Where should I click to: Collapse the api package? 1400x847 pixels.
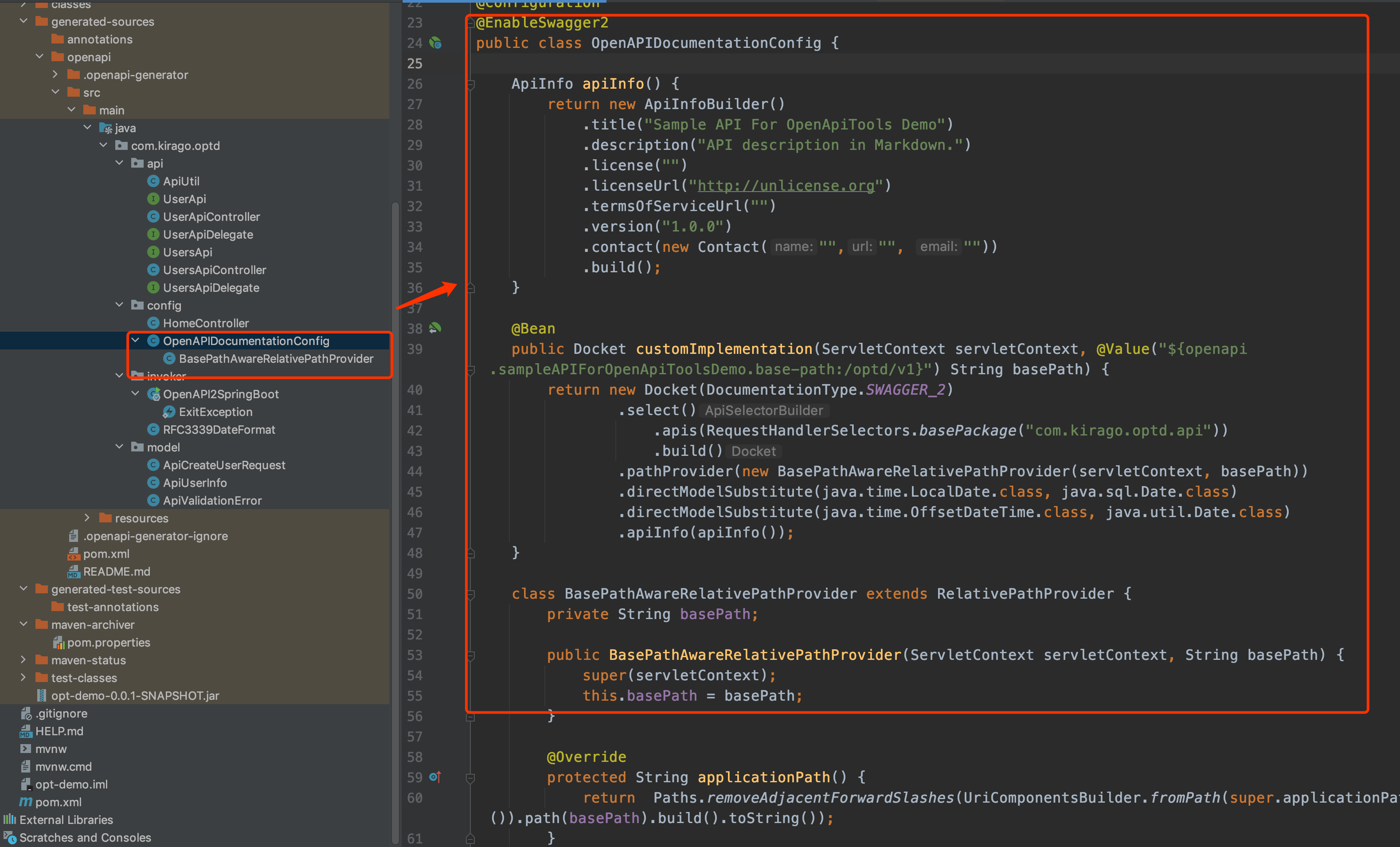tap(119, 163)
